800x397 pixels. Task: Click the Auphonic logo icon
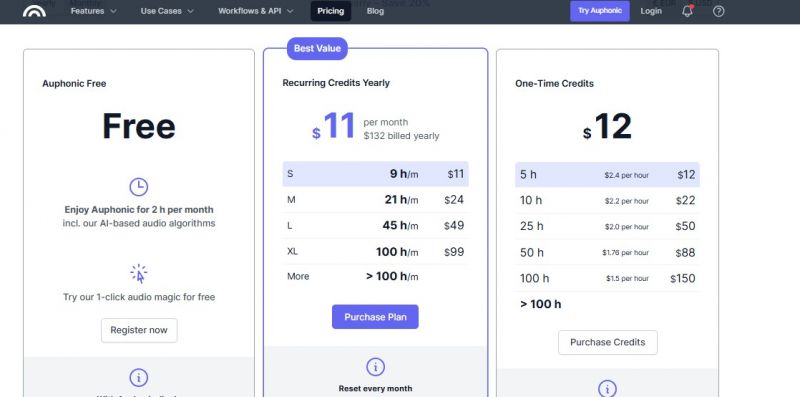(x=34, y=11)
